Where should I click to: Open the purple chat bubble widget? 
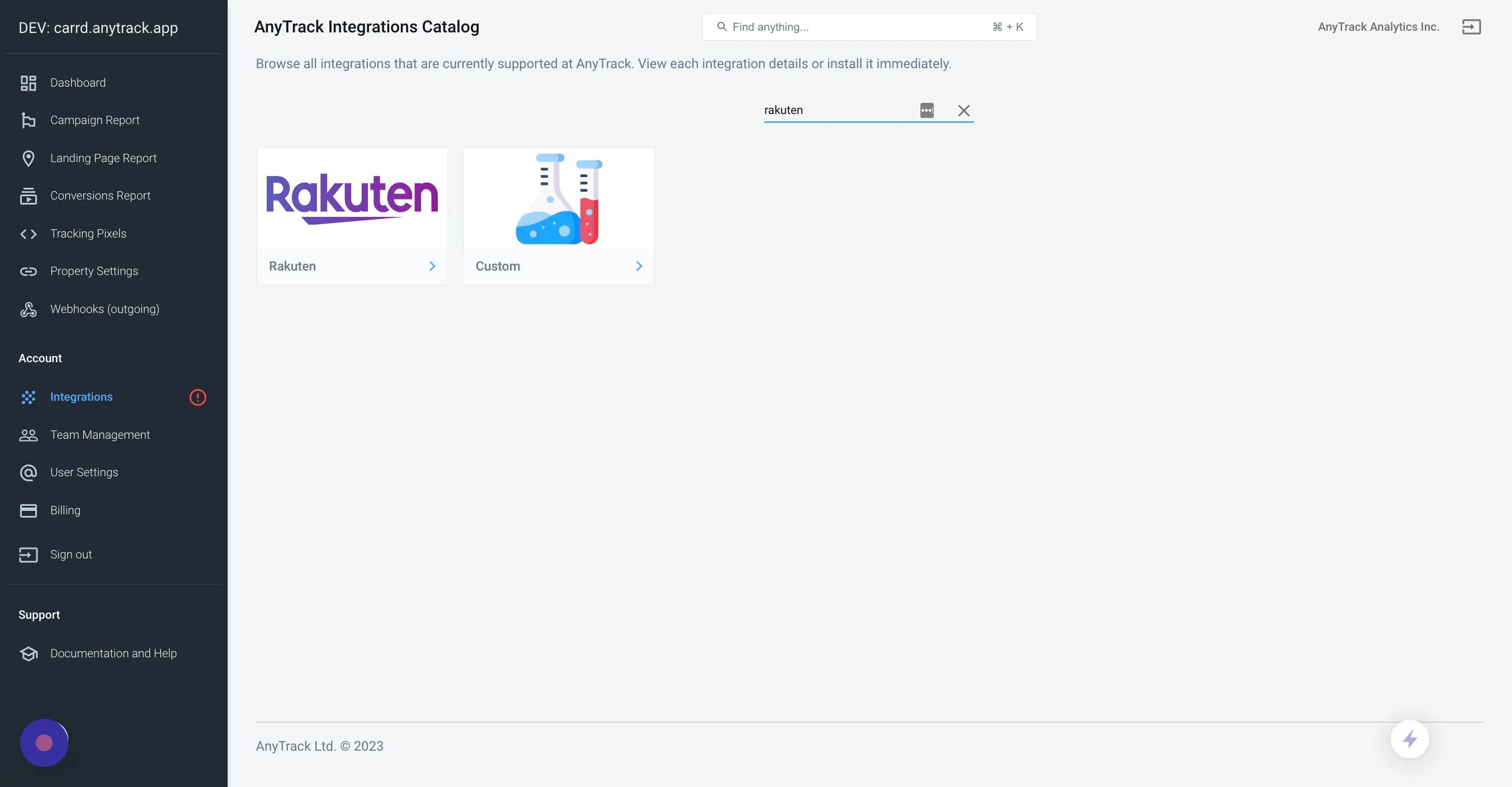44,743
